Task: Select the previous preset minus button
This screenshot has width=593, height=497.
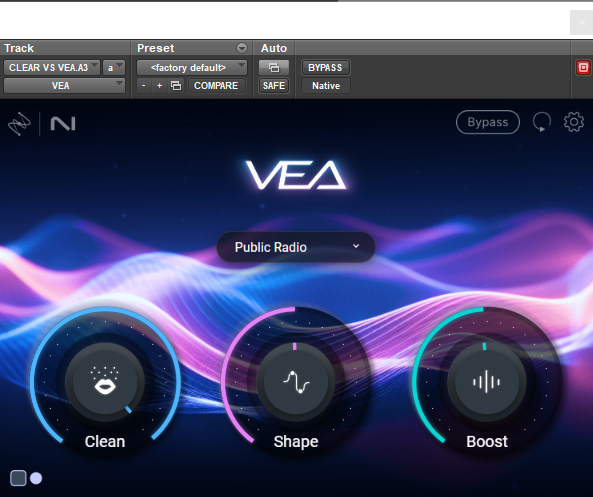Action: click(x=143, y=86)
